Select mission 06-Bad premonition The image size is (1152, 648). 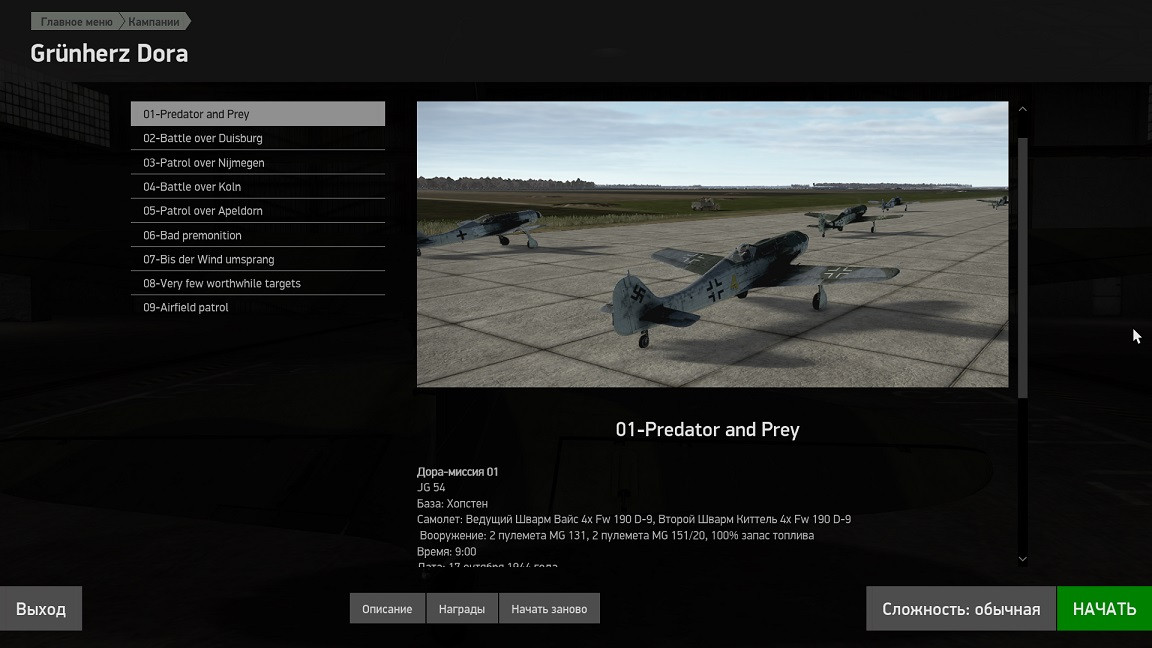click(258, 235)
